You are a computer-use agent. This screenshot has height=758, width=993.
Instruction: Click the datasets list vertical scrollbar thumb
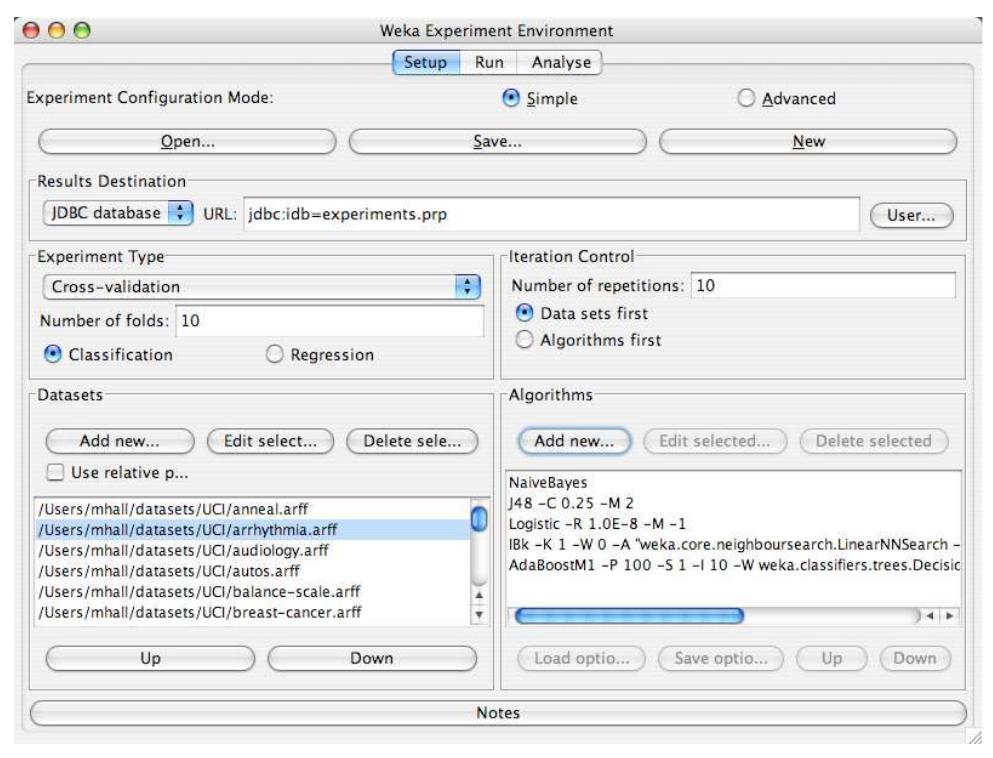coord(479,519)
